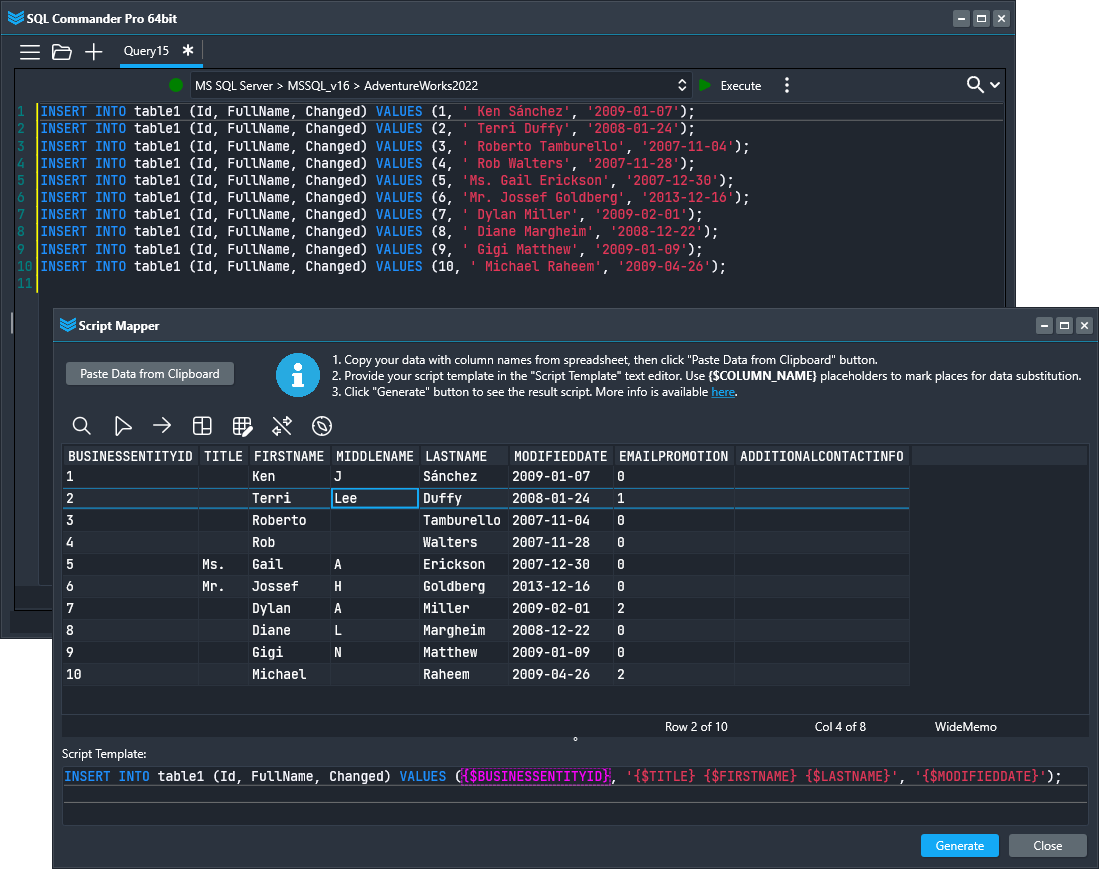The image size is (1100, 880).
Task: Open the kebab menu beside Execute
Action: 787,85
